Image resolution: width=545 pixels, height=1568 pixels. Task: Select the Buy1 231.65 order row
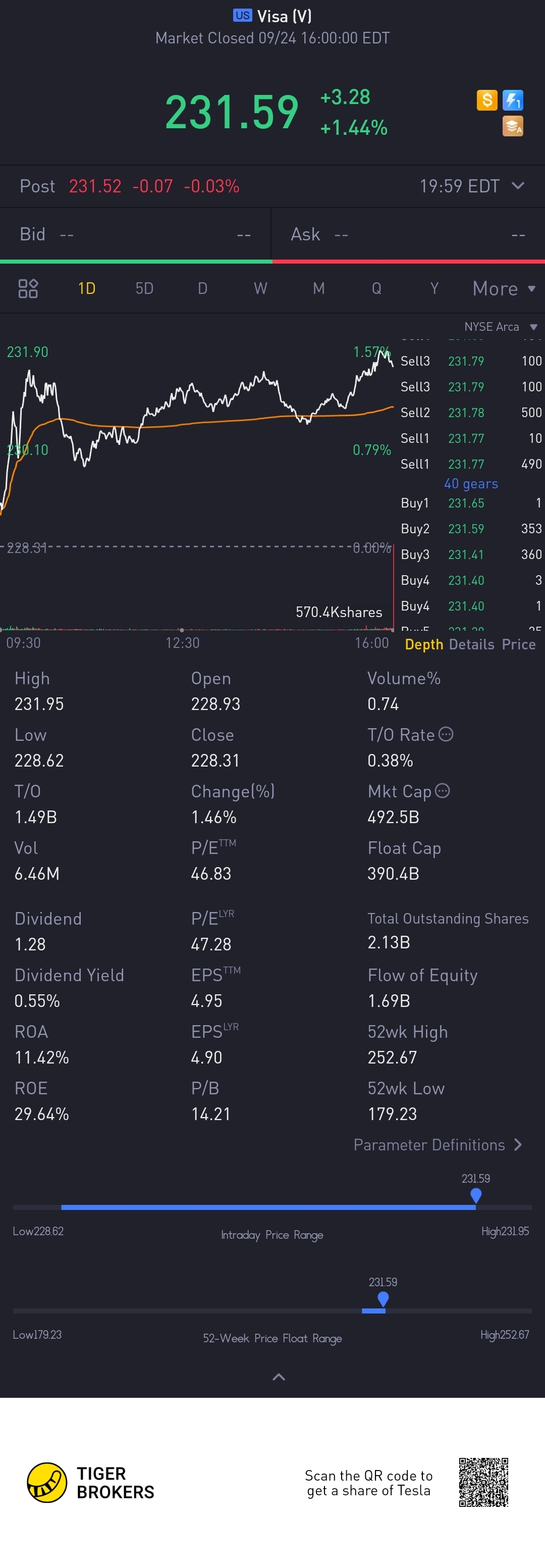pyautogui.click(x=471, y=503)
